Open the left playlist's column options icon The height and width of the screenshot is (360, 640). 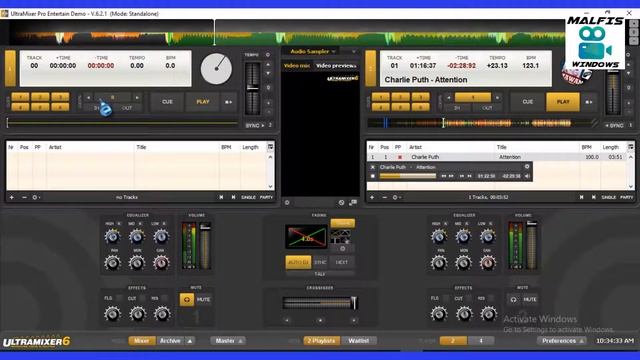(270, 147)
